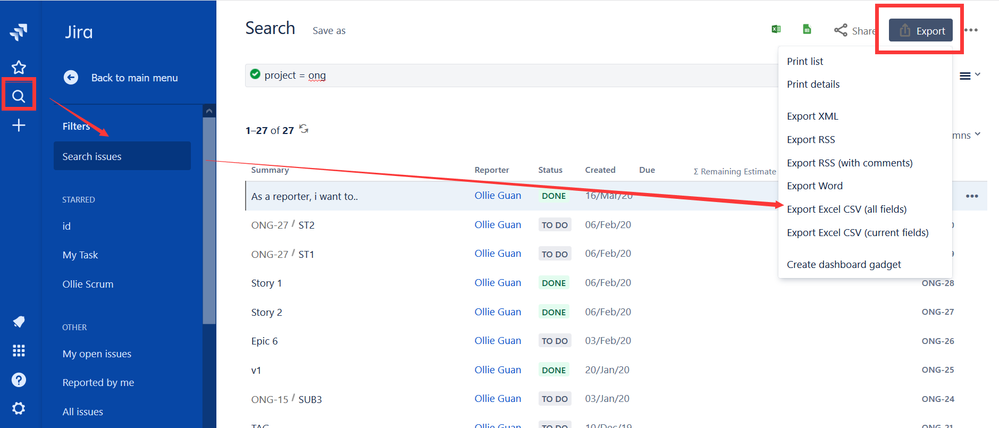Click the Ollie Guan reporter in Epic 6 row
Viewport: 999px width, 428px height.
498,341
